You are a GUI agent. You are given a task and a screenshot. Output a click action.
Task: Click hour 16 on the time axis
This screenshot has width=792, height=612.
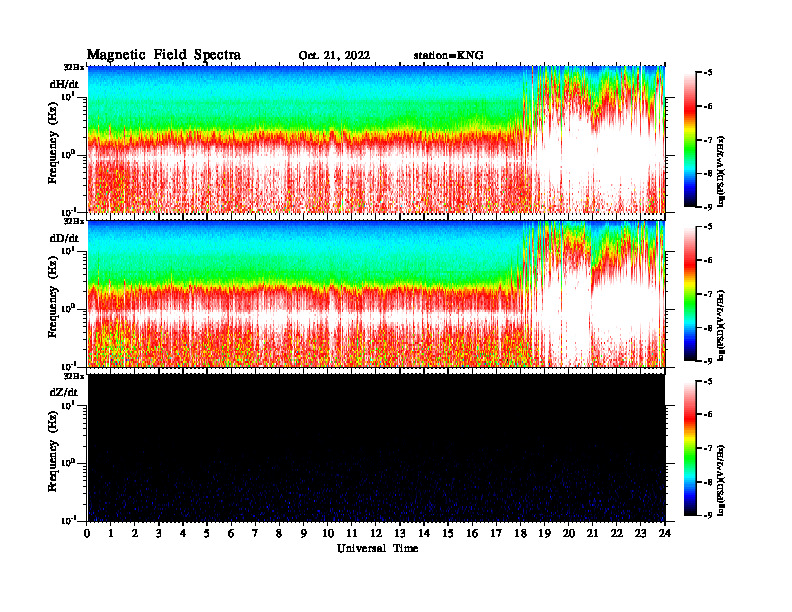[x=472, y=533]
